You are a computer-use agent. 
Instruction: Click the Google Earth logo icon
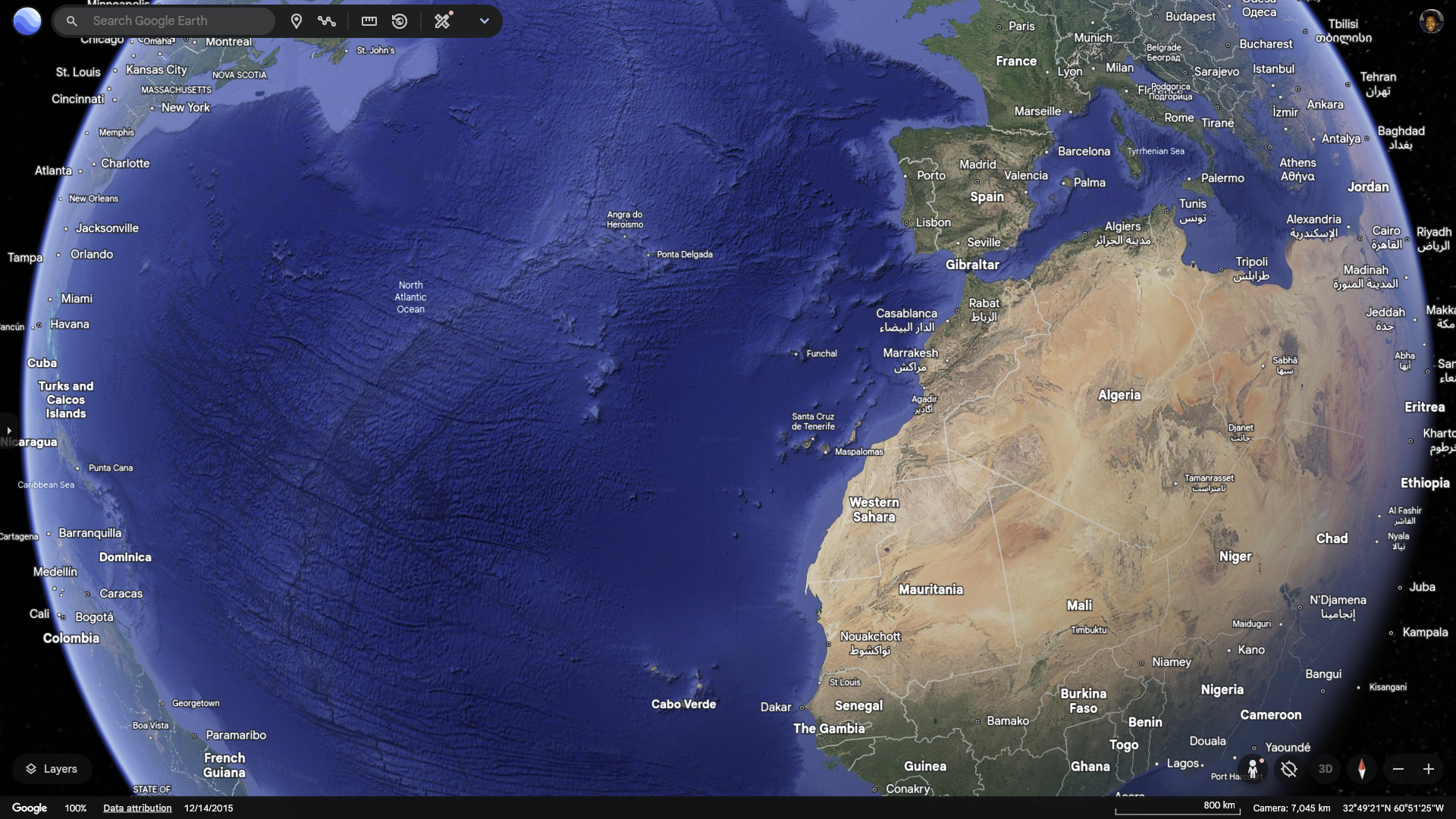click(27, 21)
